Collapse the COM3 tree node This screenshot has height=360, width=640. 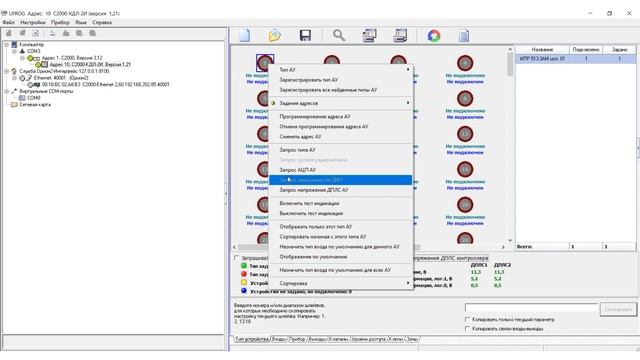pyautogui.click(x=14, y=51)
